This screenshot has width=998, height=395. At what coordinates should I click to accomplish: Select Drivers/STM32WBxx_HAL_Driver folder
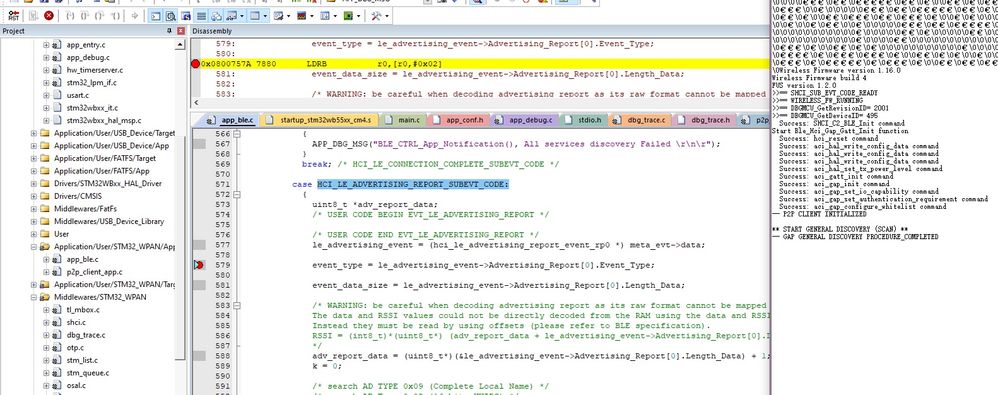(108, 183)
